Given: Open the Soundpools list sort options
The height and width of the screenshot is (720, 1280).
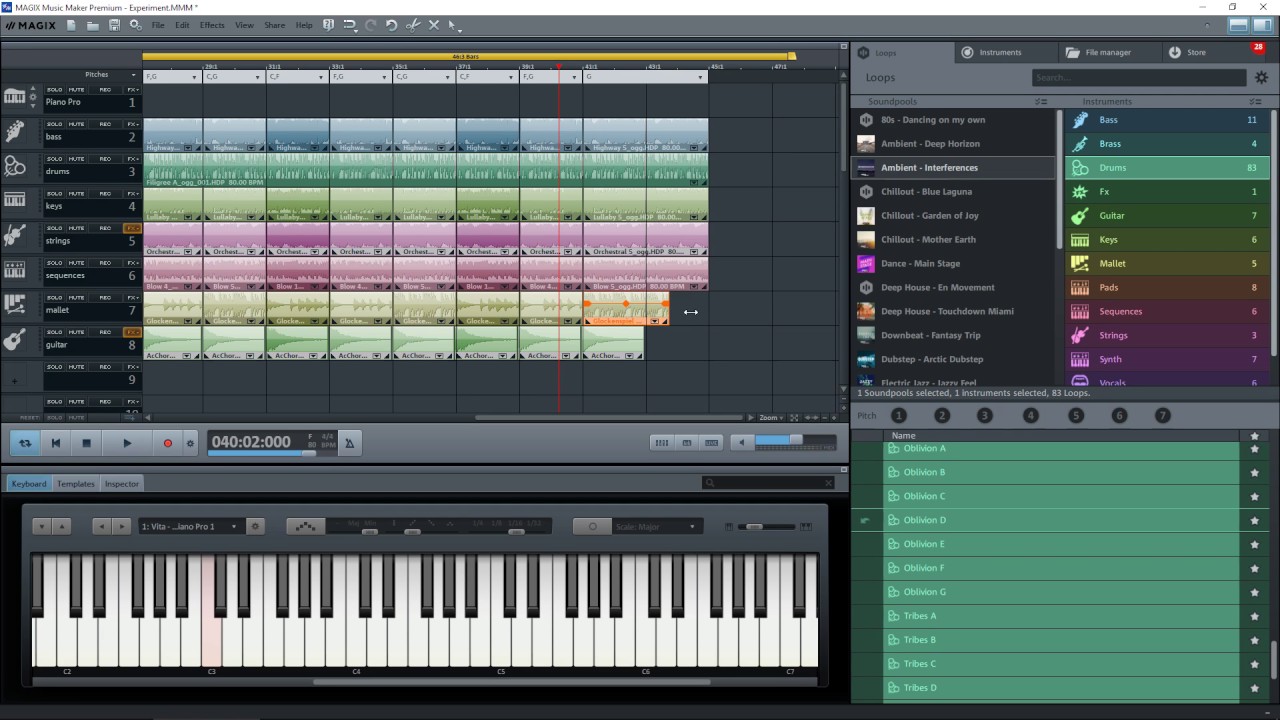Looking at the screenshot, I should pos(1041,101).
